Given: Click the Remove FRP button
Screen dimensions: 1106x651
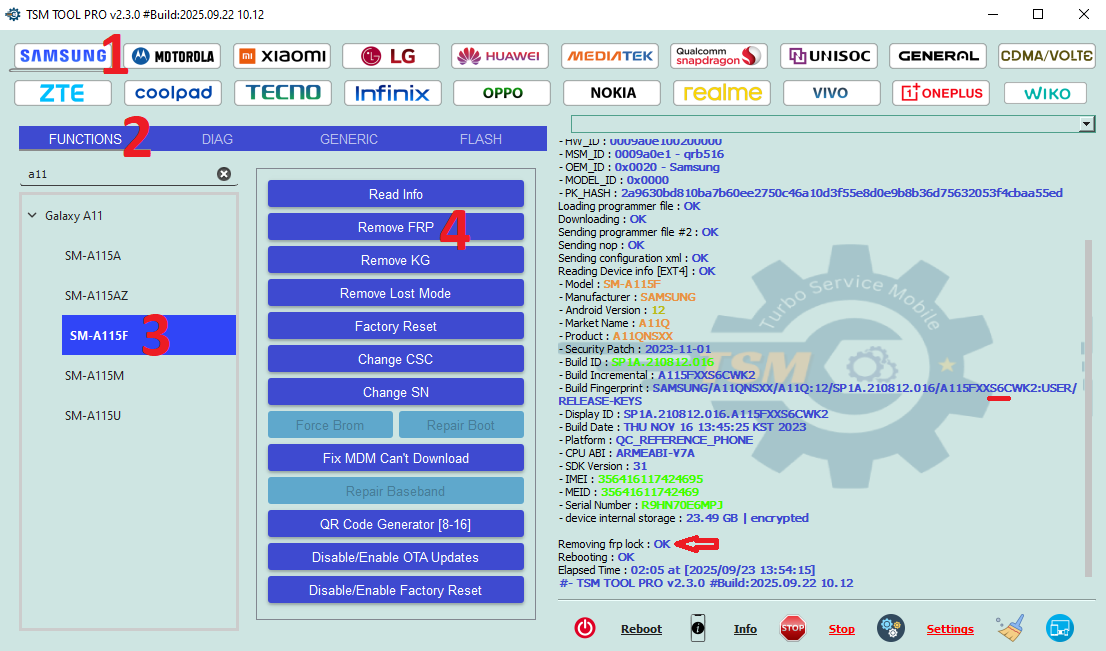Looking at the screenshot, I should pos(395,227).
